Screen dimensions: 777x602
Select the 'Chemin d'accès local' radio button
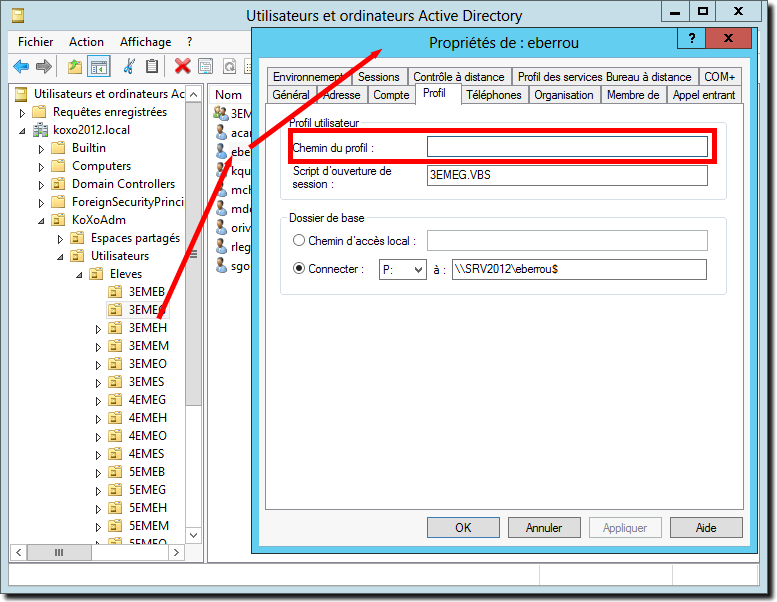[x=299, y=240]
